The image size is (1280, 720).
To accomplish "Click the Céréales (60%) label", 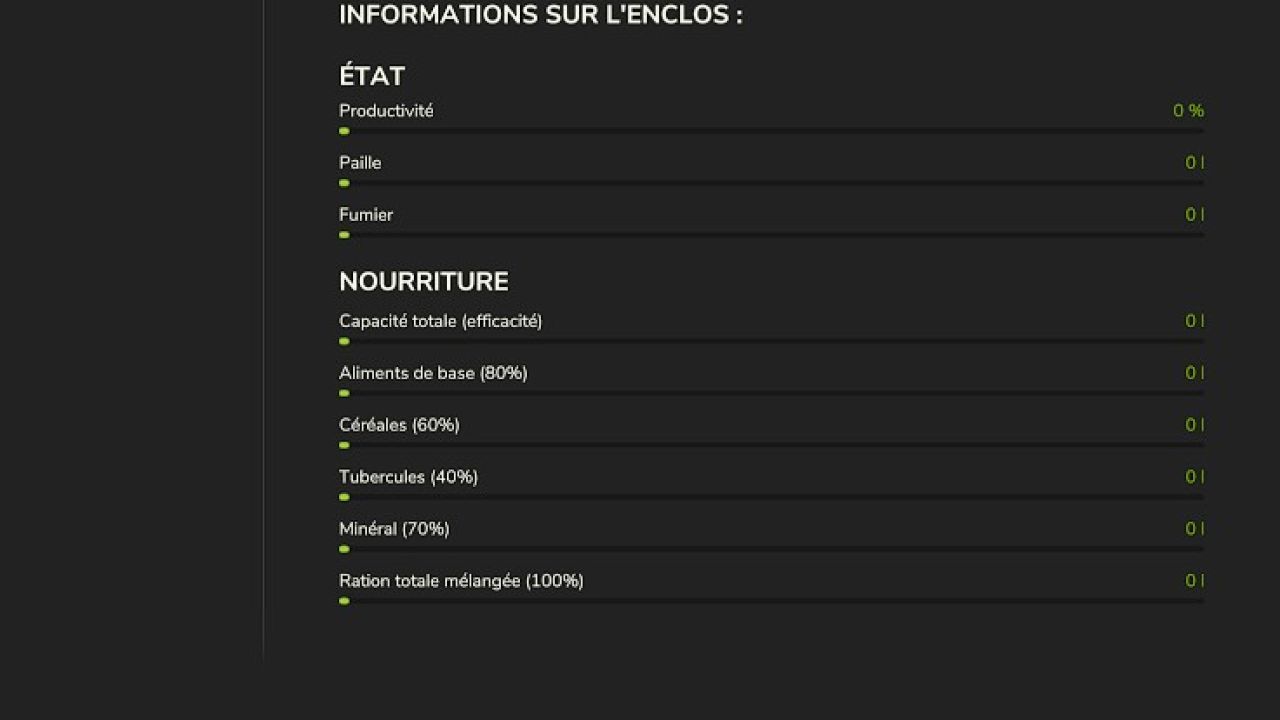I will click(x=399, y=425).
